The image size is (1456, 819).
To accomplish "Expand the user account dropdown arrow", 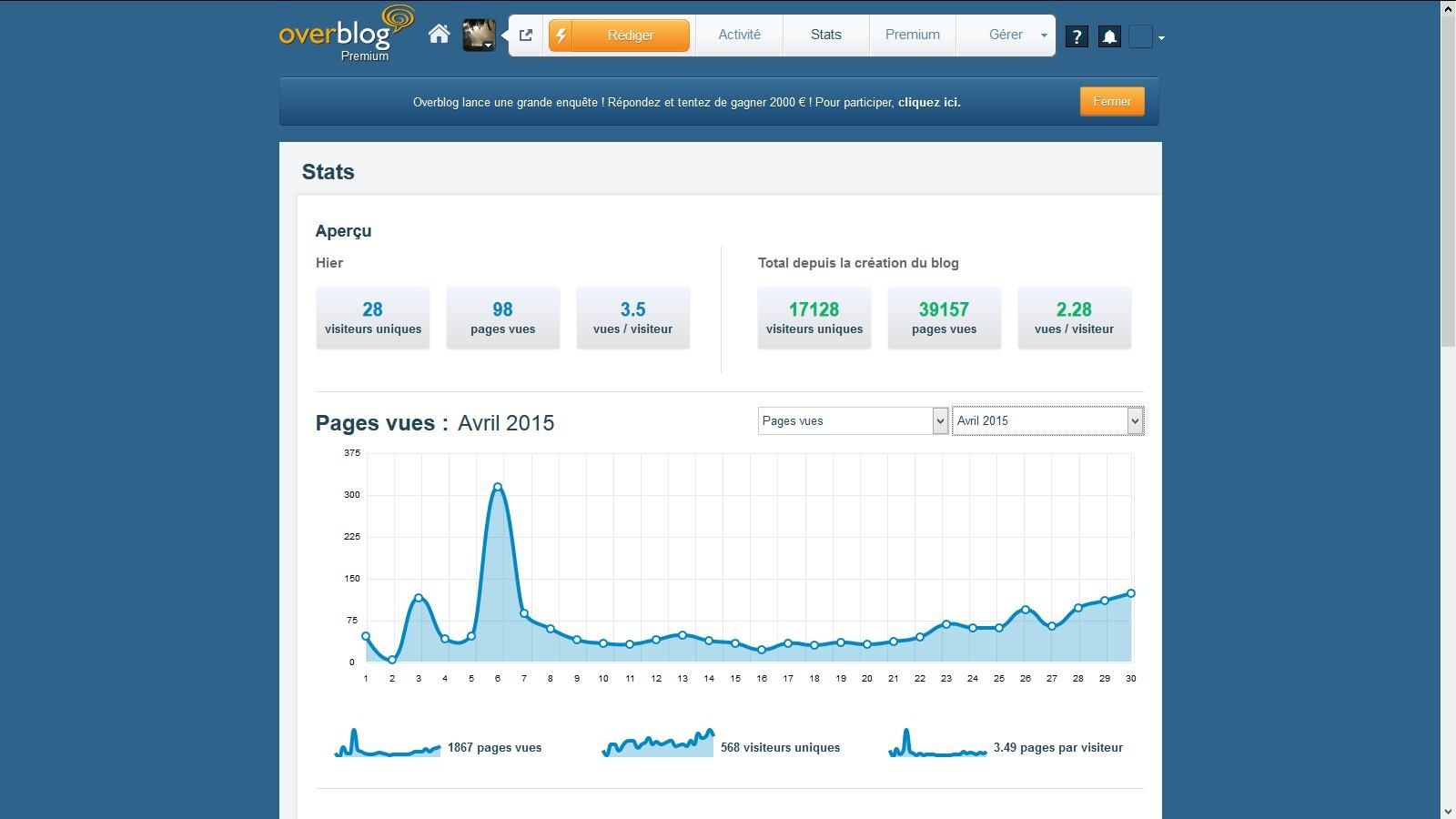I will [x=1161, y=38].
